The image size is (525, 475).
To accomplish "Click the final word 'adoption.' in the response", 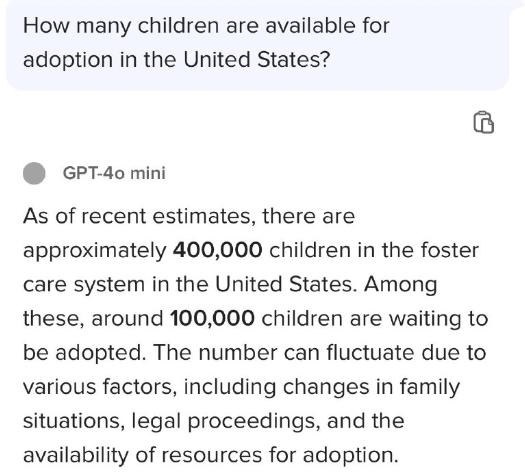I will click(351, 456).
